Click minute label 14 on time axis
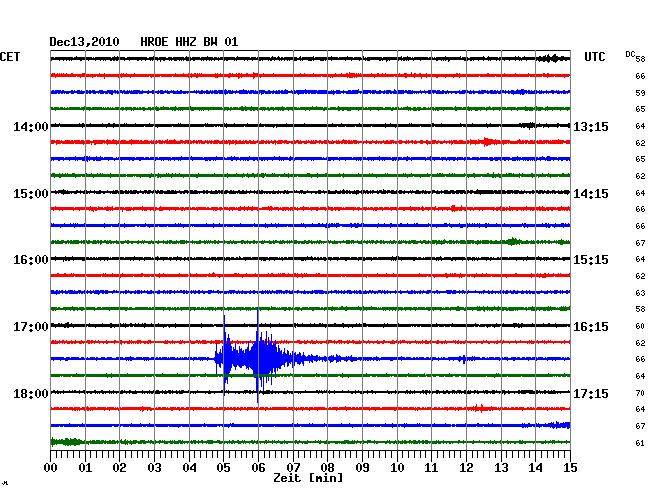 (x=535, y=467)
